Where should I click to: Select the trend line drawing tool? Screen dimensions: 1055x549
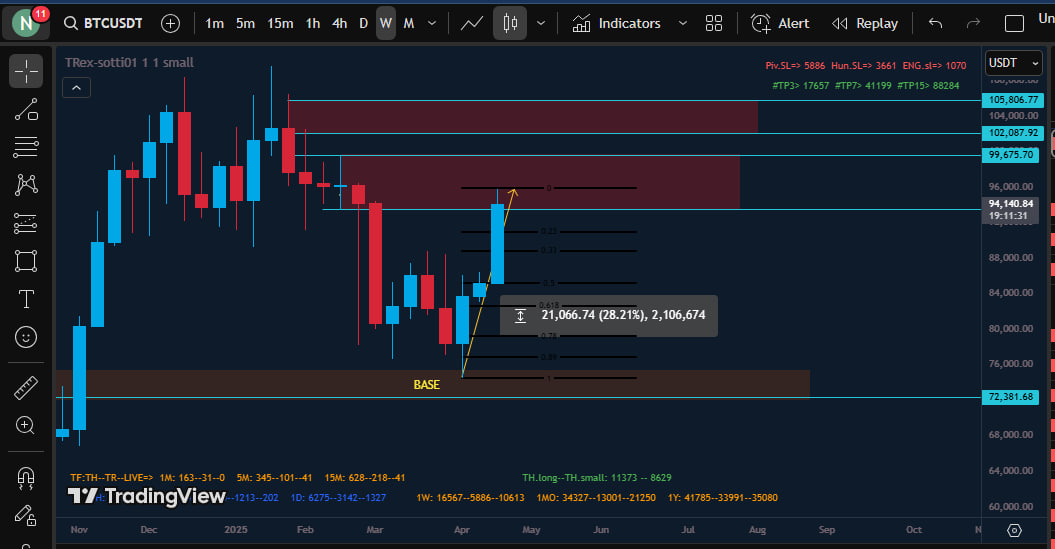coord(26,109)
